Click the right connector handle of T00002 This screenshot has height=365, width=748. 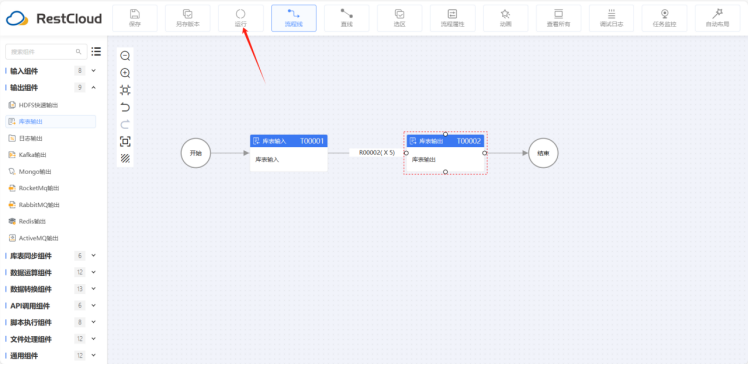[x=484, y=153]
